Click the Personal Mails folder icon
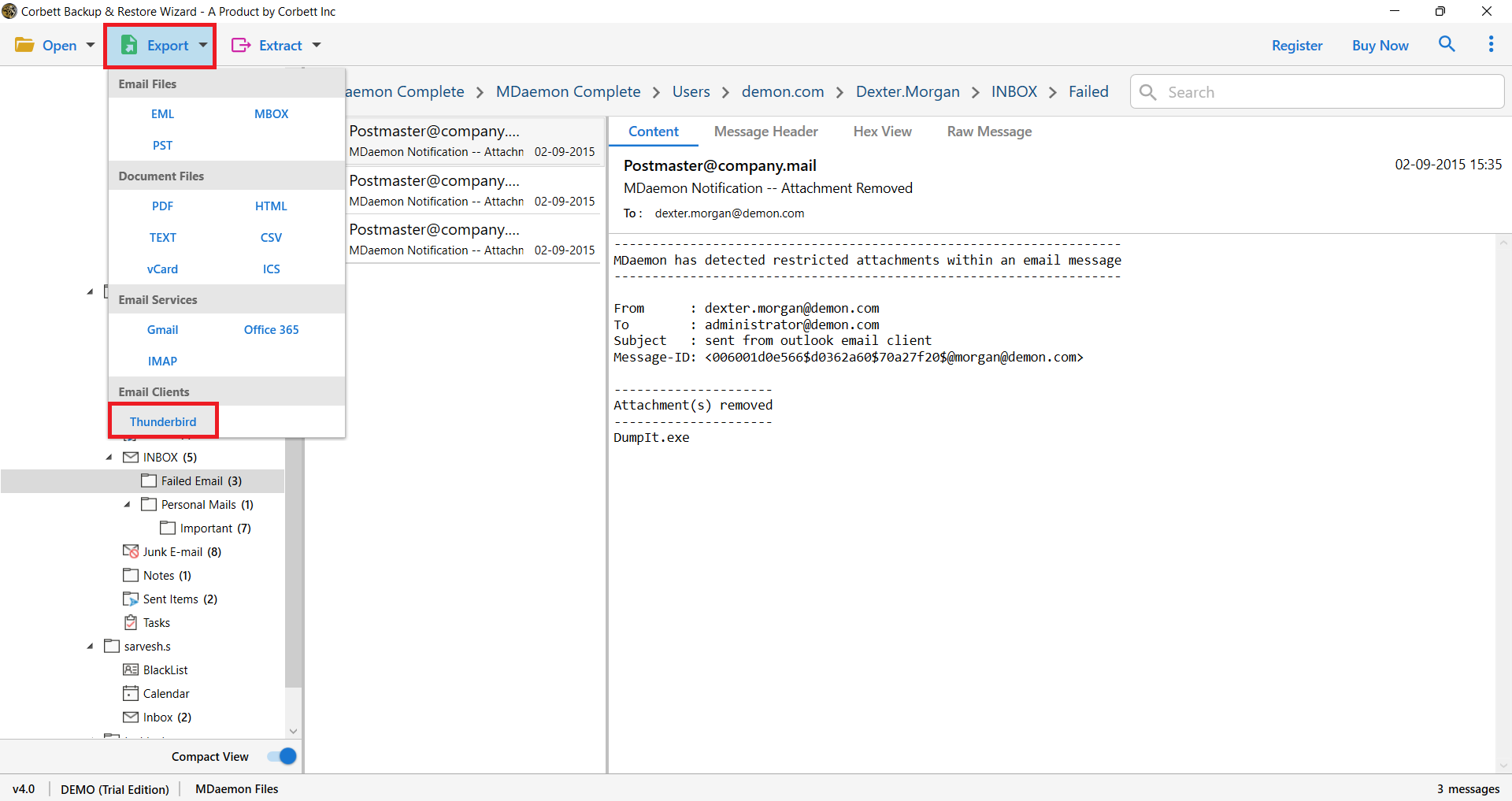The height and width of the screenshot is (801, 1512). tap(149, 504)
